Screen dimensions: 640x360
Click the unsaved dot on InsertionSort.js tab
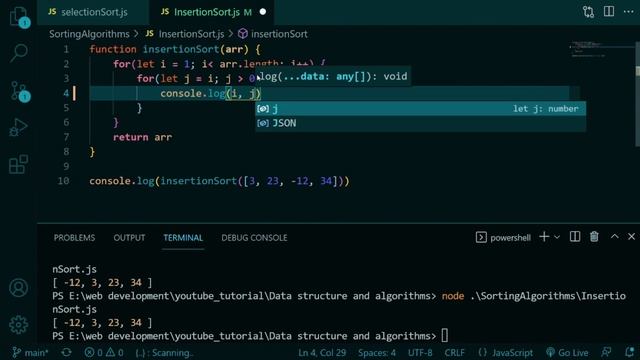pyautogui.click(x=263, y=12)
